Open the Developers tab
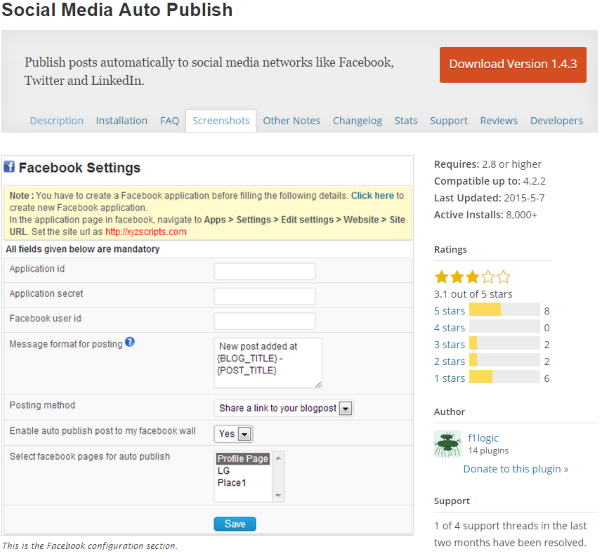Screen dimensions: 600x554 click(x=556, y=121)
